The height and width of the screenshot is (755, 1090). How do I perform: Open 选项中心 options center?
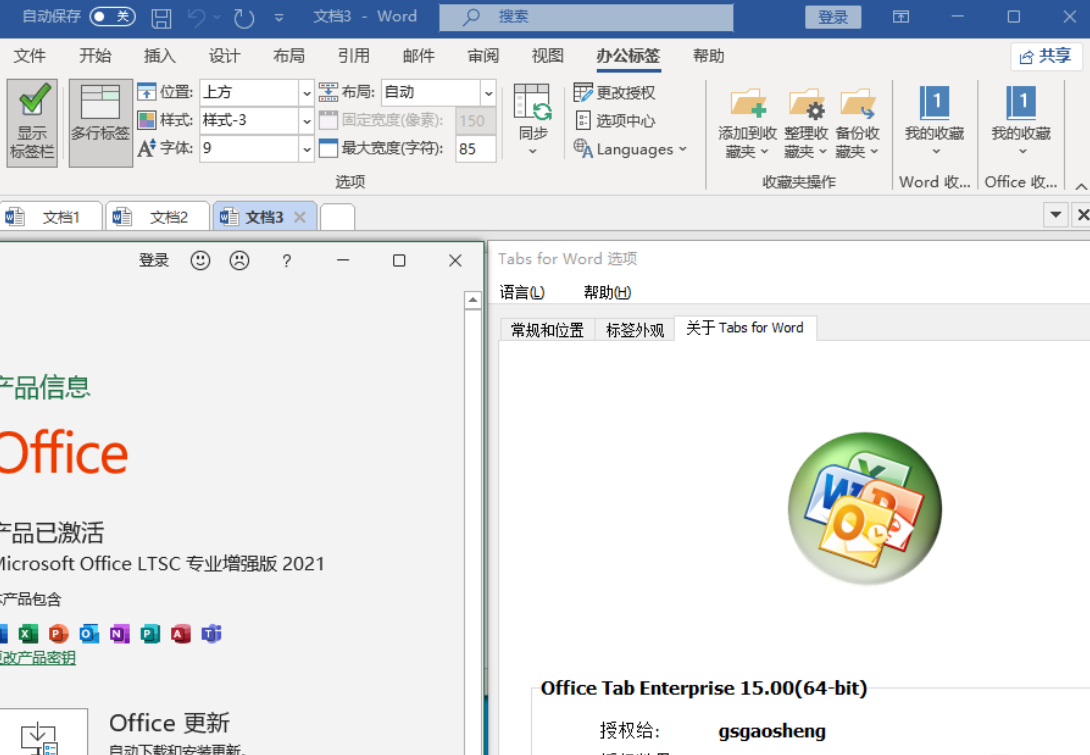[x=615, y=121]
